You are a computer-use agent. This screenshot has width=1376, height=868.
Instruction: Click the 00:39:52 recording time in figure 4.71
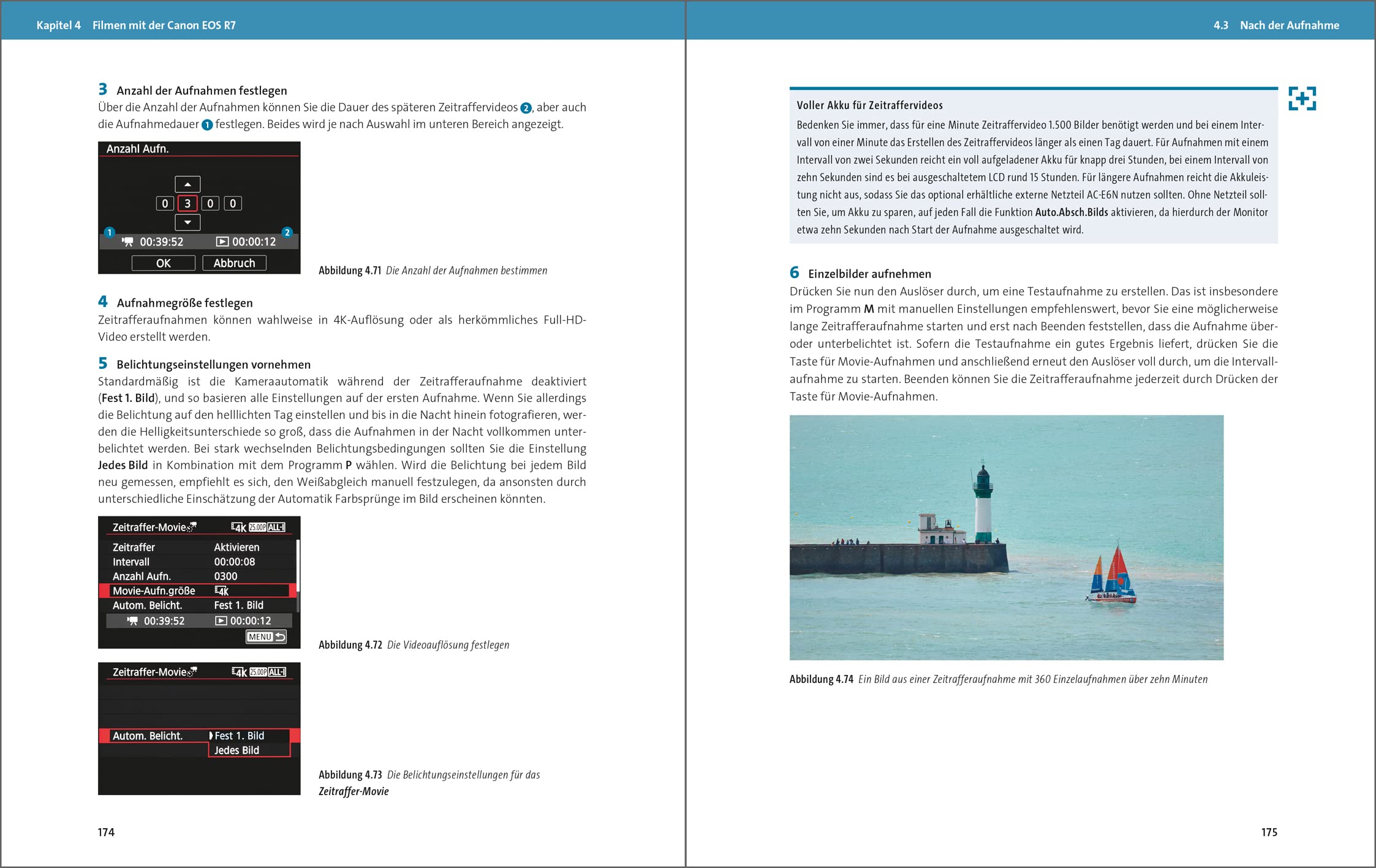(162, 242)
